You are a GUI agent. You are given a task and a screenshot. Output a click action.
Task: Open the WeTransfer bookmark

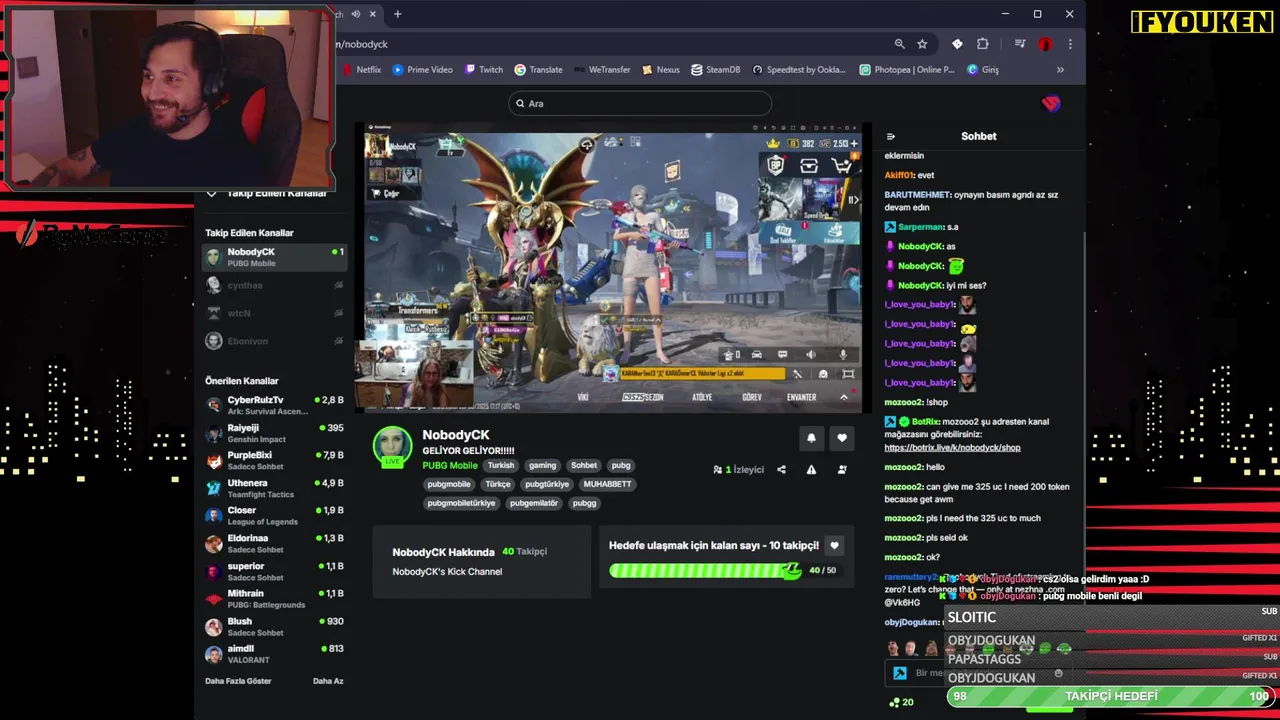[x=602, y=70]
